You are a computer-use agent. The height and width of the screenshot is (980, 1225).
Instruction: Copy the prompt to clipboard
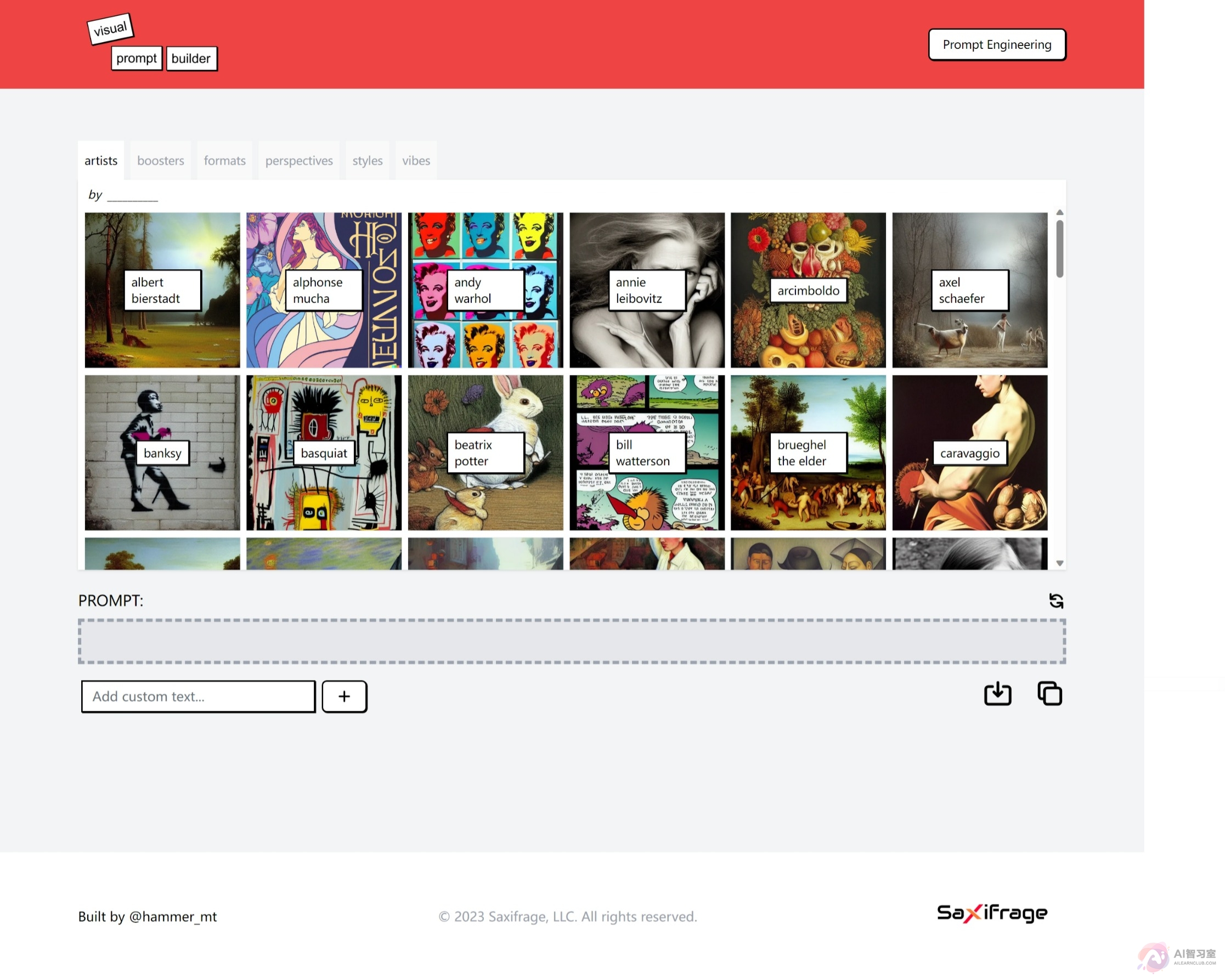pos(1049,694)
